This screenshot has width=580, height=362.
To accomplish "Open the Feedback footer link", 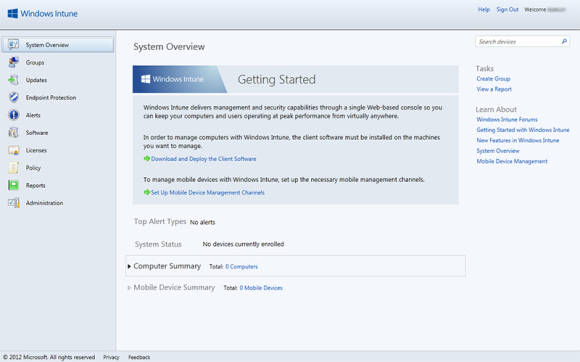I will [139, 357].
